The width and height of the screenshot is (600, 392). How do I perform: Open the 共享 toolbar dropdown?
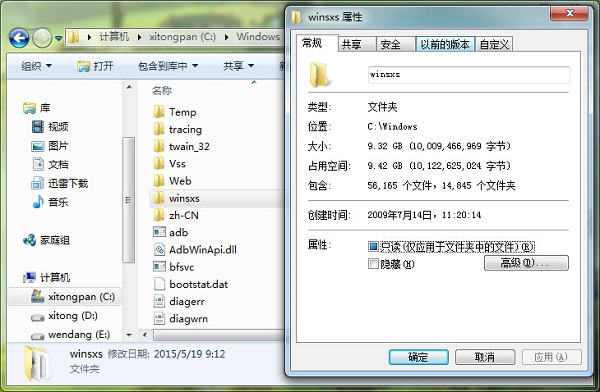[x=238, y=66]
